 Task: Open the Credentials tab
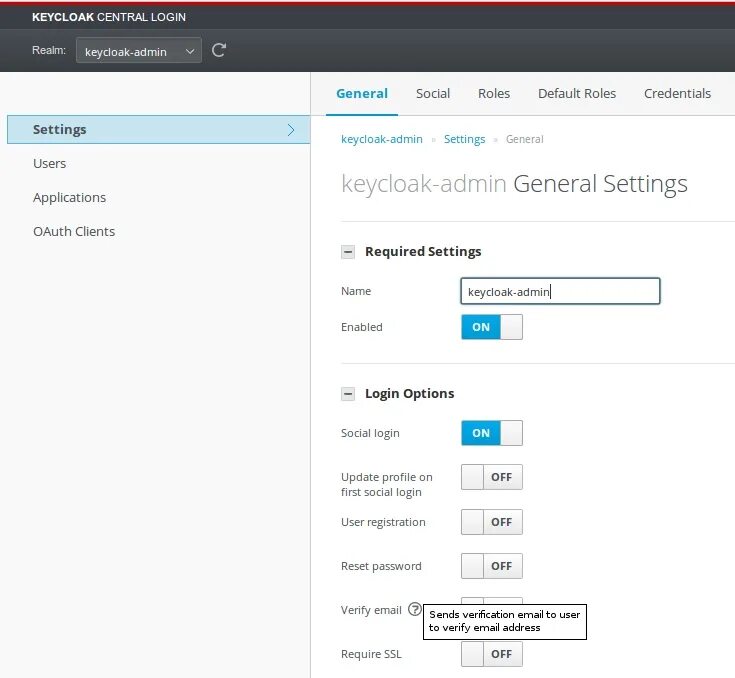677,93
